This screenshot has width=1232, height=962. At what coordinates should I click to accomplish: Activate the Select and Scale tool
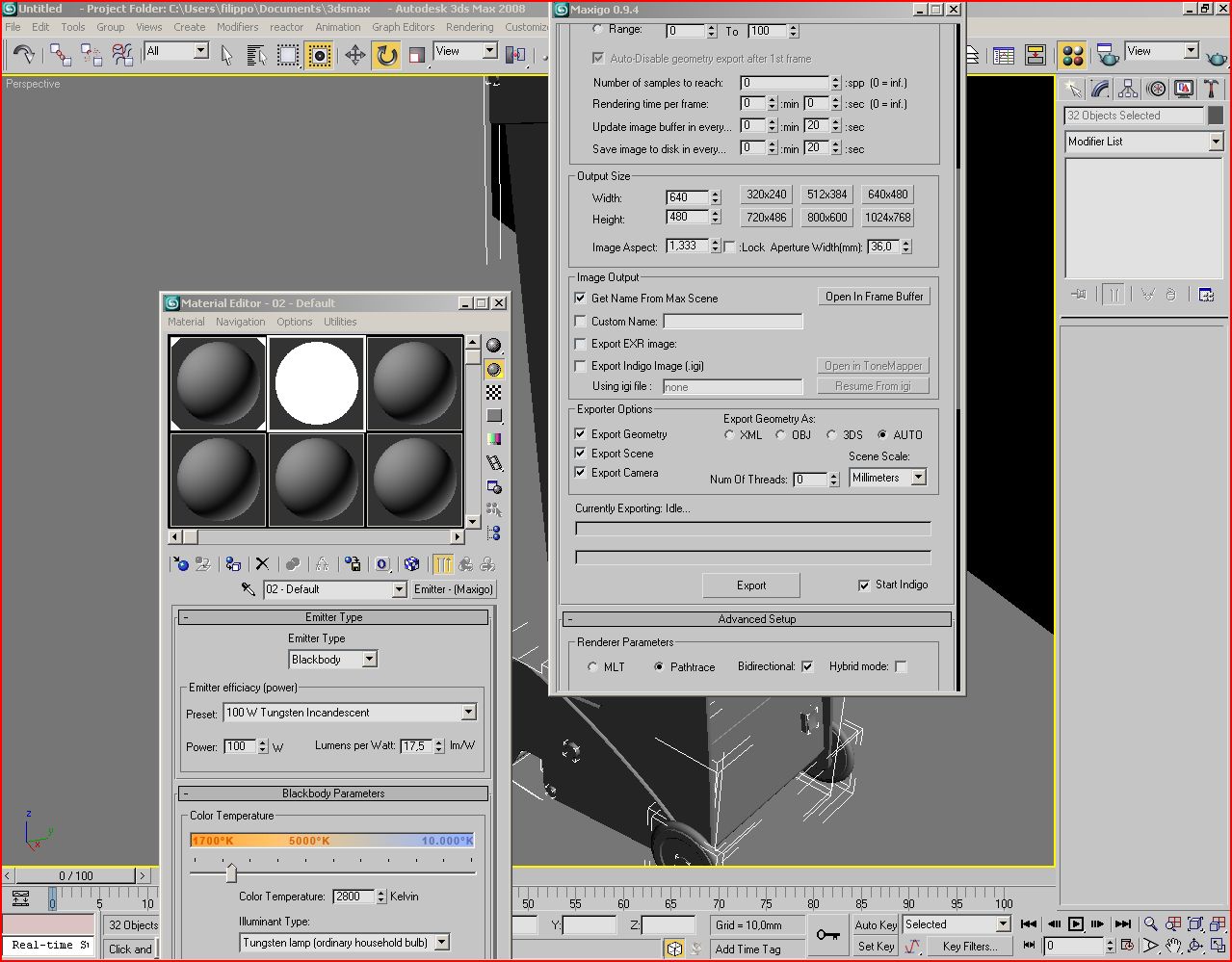[417, 55]
